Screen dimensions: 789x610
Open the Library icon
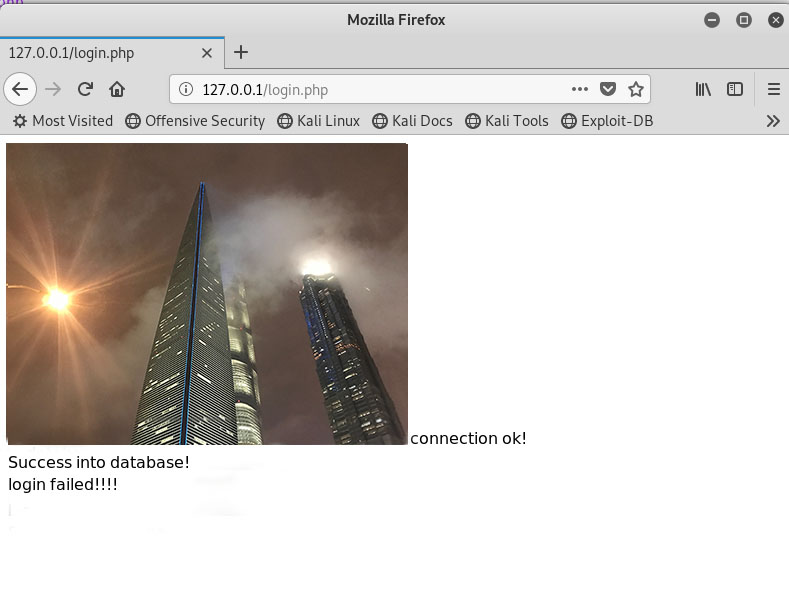point(703,89)
